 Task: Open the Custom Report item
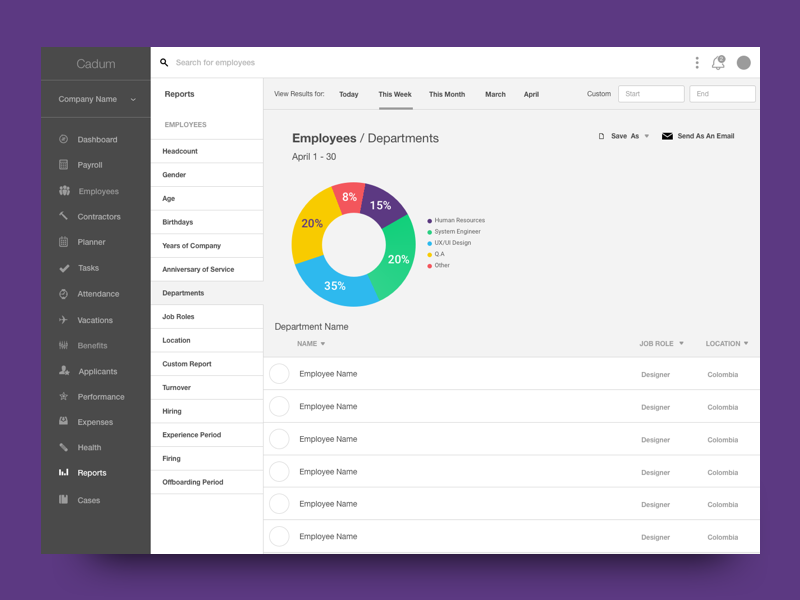tap(207, 364)
